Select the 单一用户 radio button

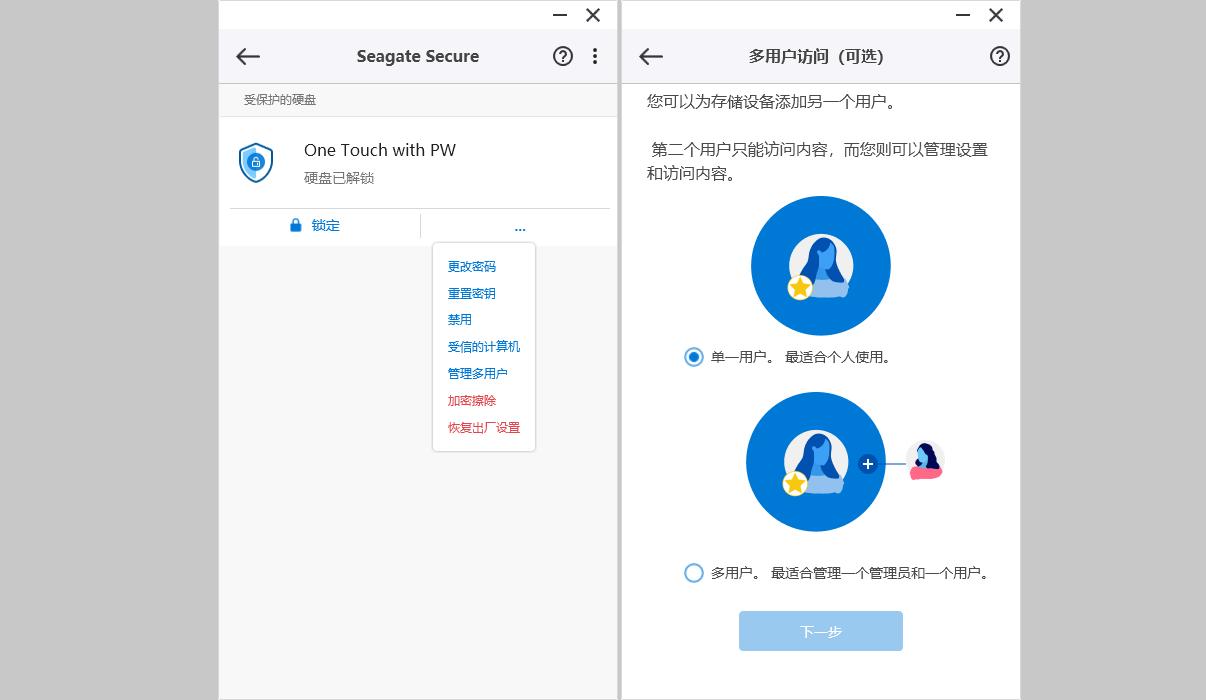(693, 356)
